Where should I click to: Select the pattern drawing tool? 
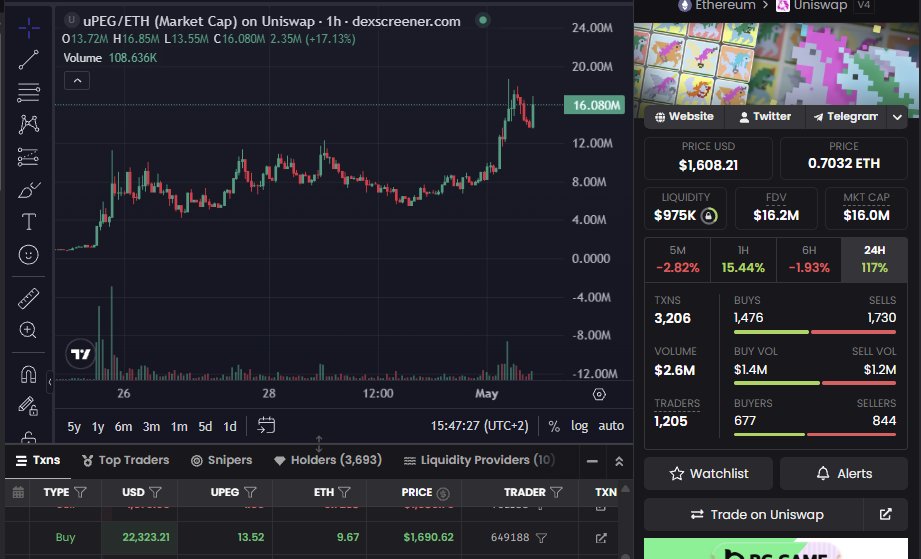(28, 124)
